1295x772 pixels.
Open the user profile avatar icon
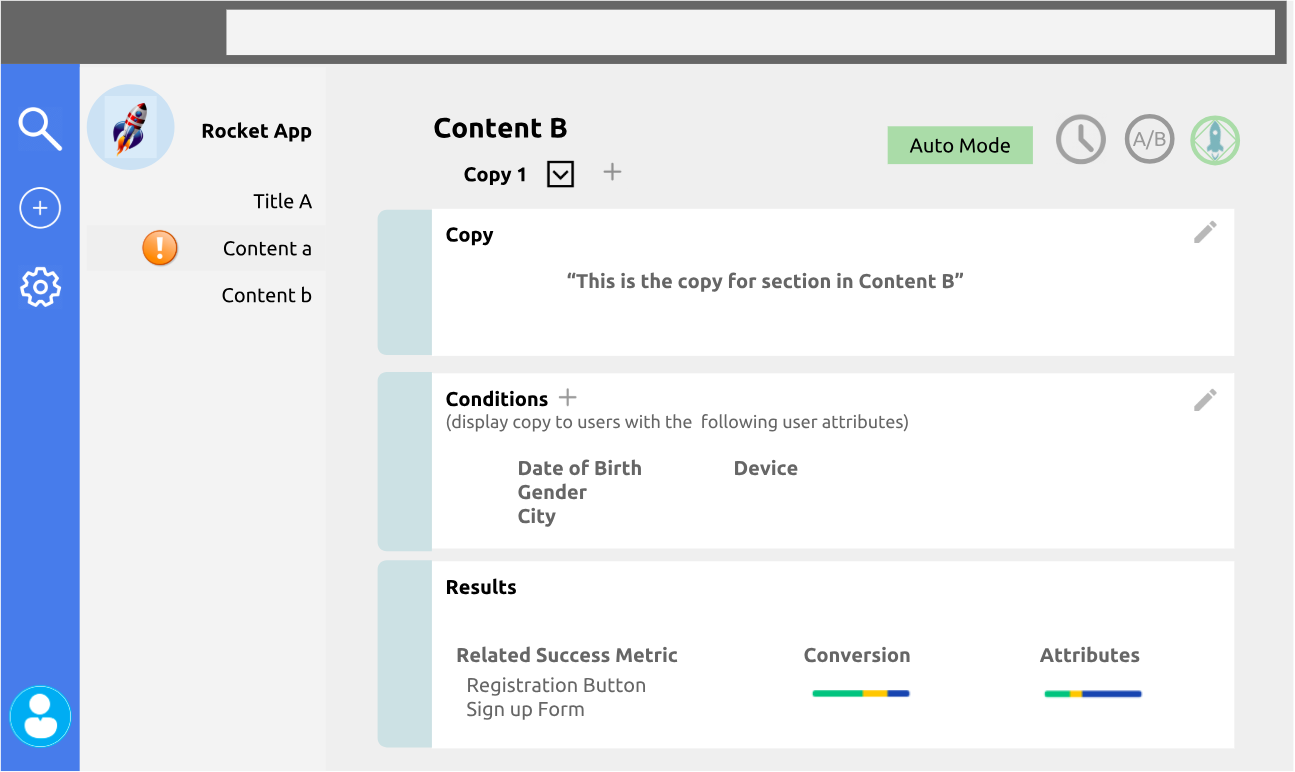coord(41,716)
